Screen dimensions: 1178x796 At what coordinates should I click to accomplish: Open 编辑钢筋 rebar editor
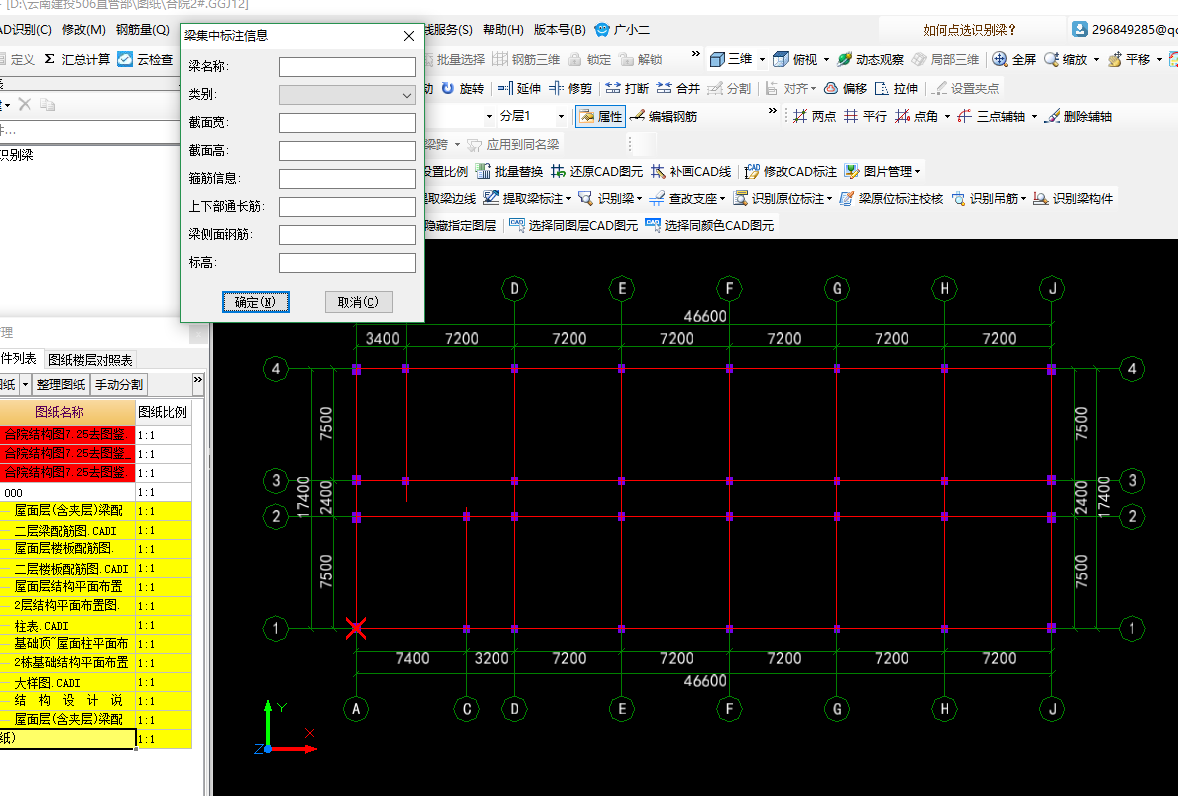[x=663, y=116]
